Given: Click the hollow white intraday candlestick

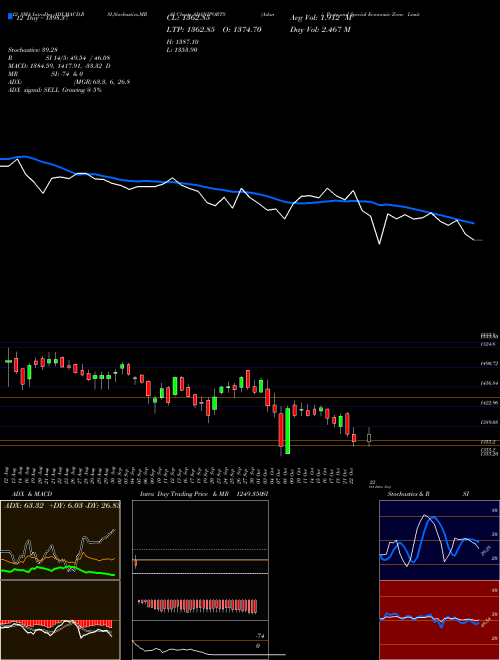Looking at the screenshot, I should tap(369, 438).
